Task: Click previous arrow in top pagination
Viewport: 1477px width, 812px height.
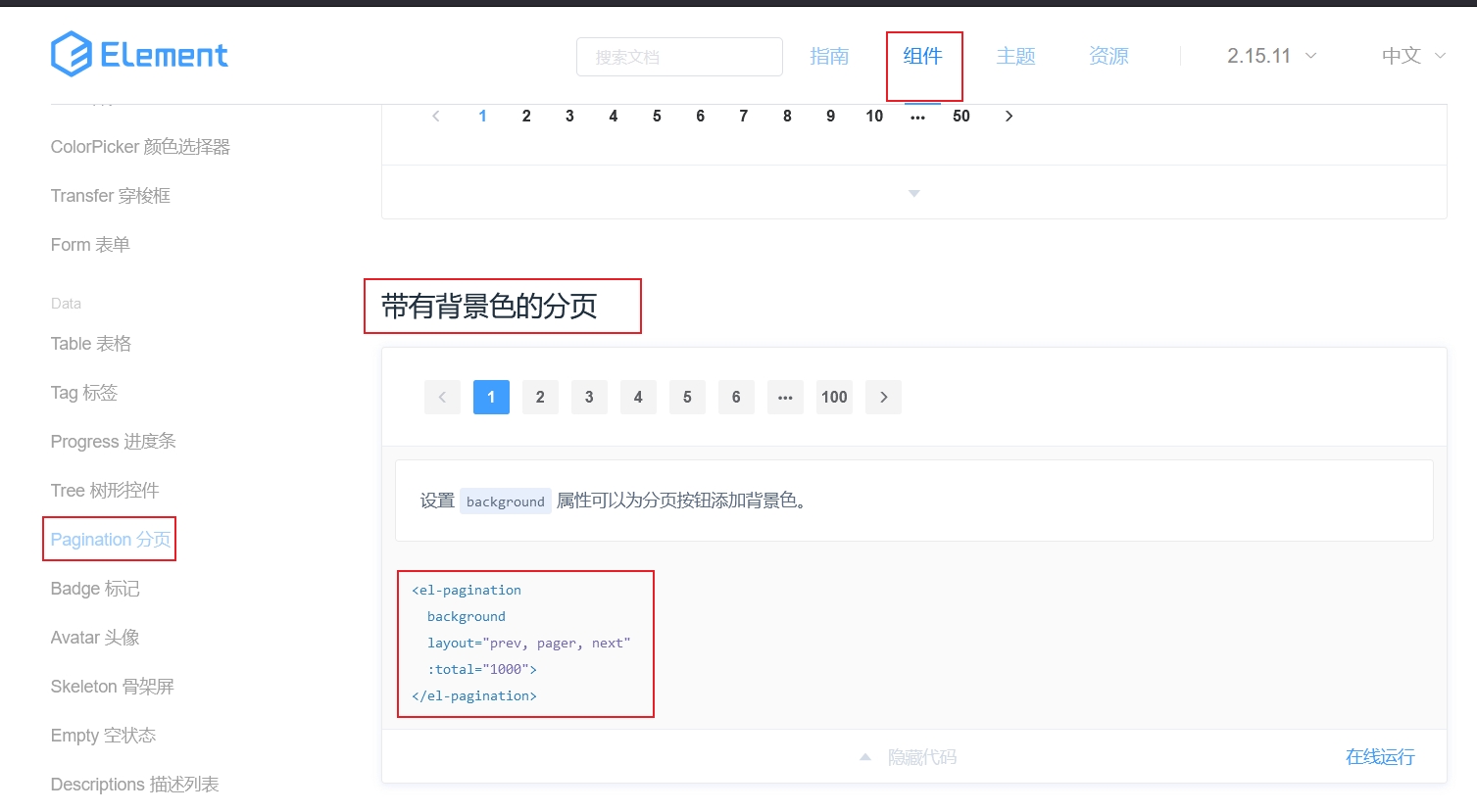Action: click(436, 117)
